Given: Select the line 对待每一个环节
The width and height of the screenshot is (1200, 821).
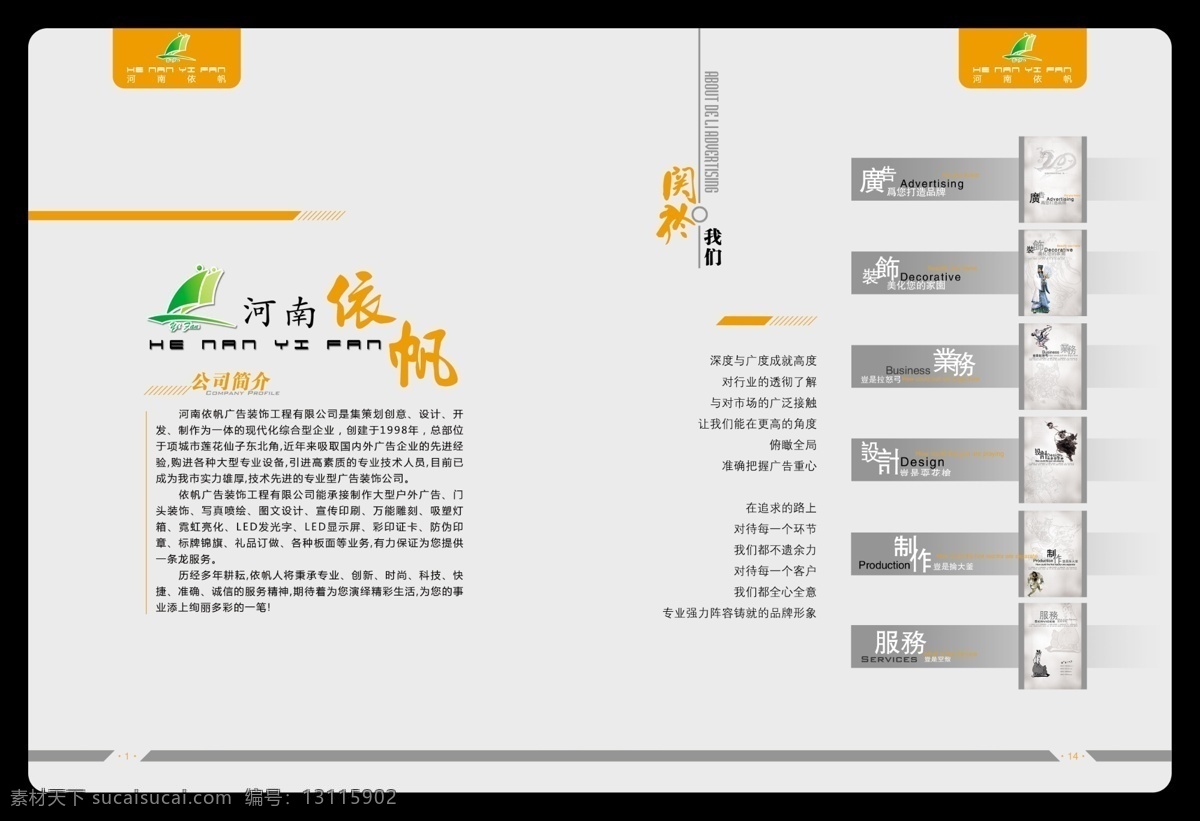Looking at the screenshot, I should pyautogui.click(x=775, y=529).
